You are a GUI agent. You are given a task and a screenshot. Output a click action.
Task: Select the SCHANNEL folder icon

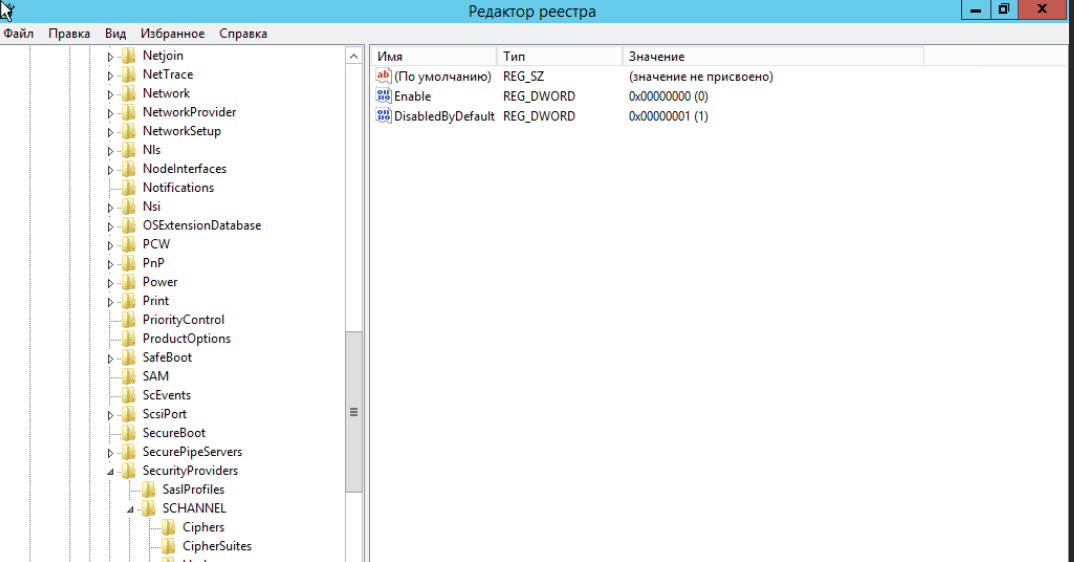pos(148,508)
